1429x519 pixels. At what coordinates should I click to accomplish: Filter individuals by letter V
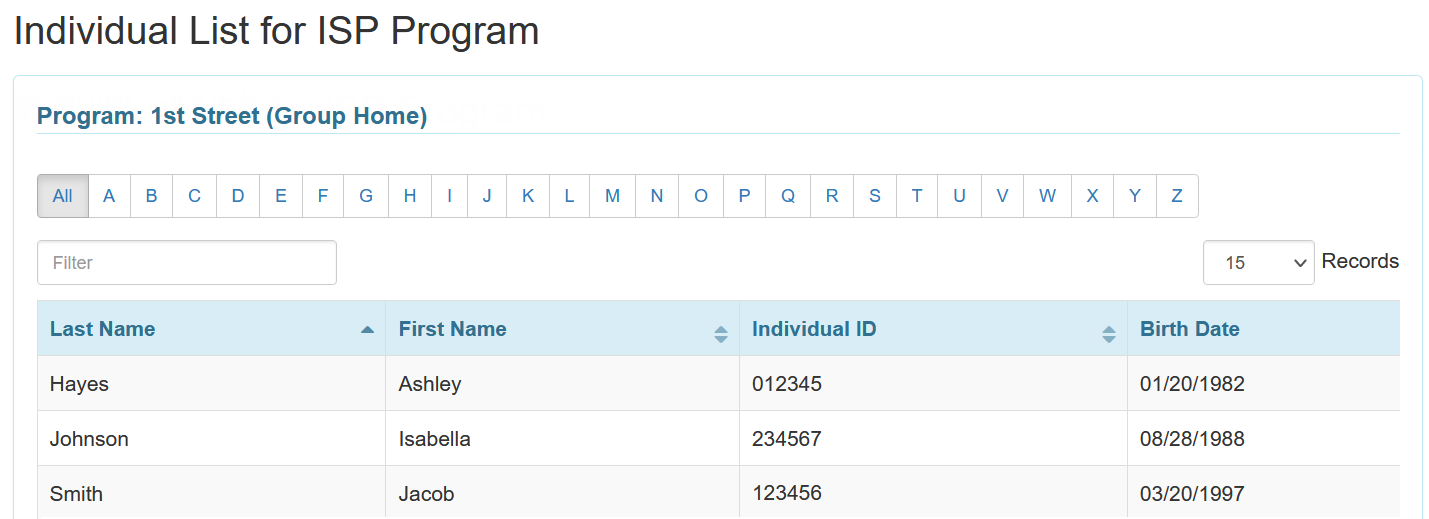(1002, 196)
